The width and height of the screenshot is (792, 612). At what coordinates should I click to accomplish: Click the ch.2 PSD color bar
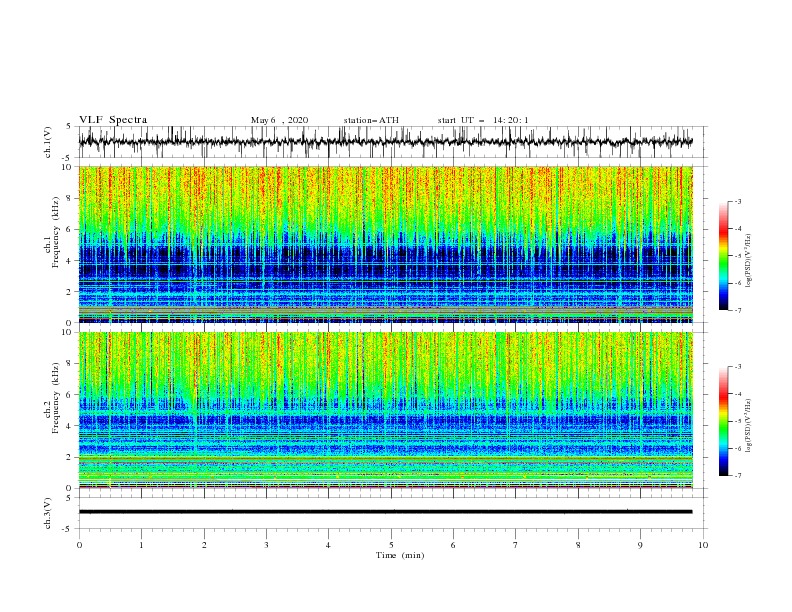tap(723, 421)
